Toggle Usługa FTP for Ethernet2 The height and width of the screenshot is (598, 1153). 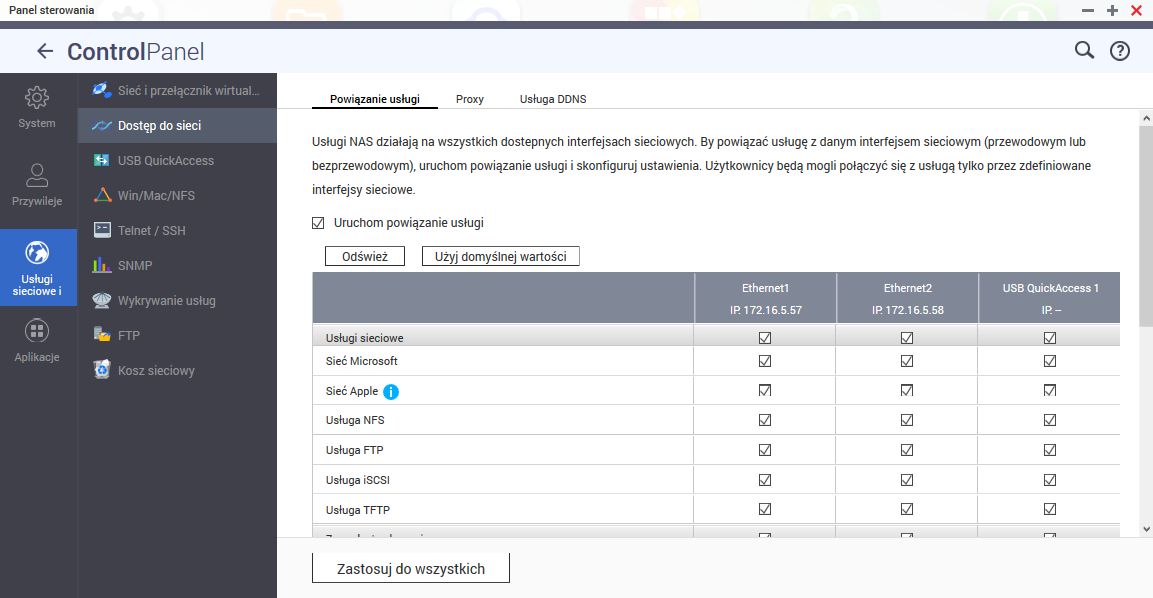pyautogui.click(x=907, y=450)
